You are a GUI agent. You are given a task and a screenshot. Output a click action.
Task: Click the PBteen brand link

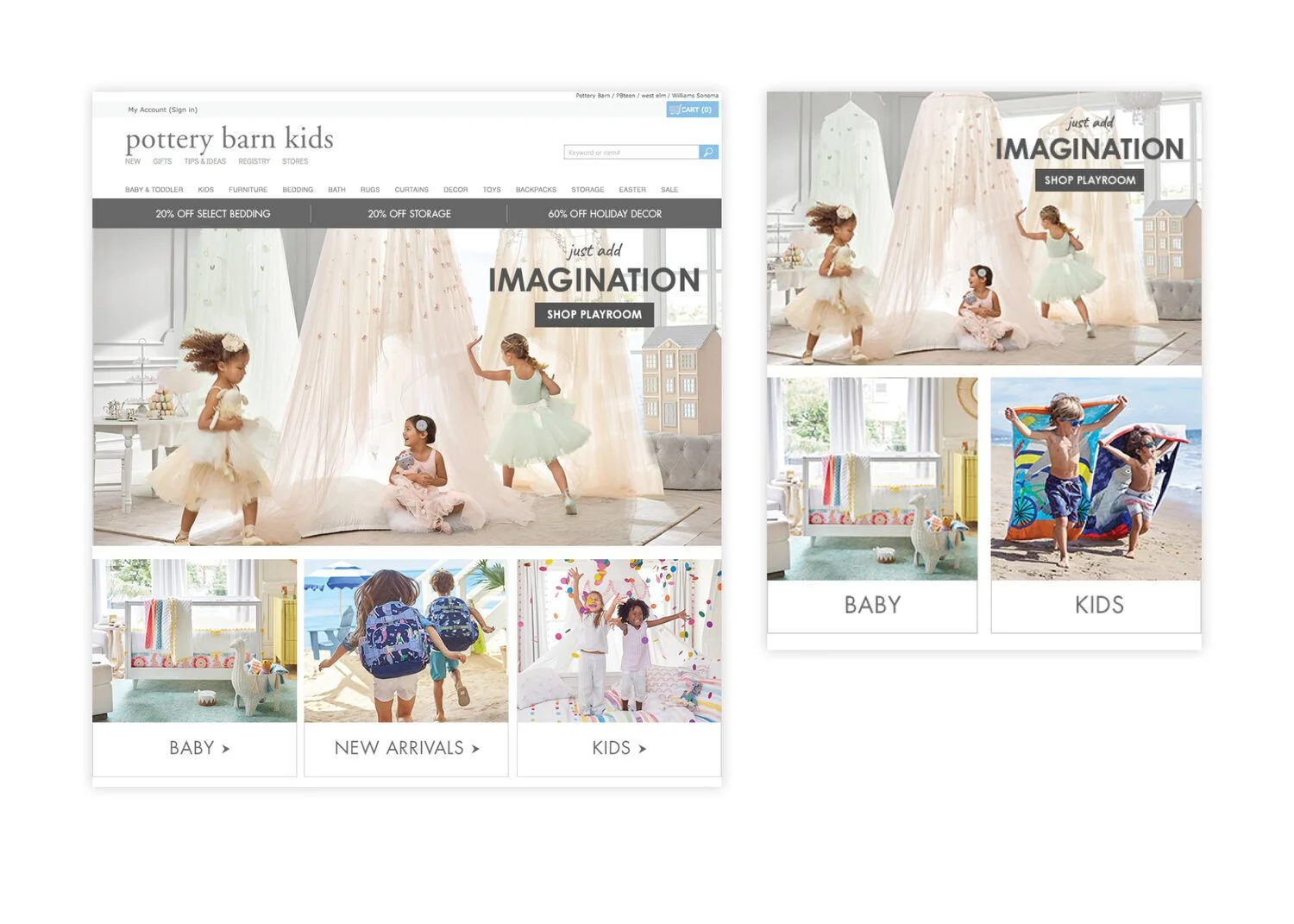tap(625, 96)
